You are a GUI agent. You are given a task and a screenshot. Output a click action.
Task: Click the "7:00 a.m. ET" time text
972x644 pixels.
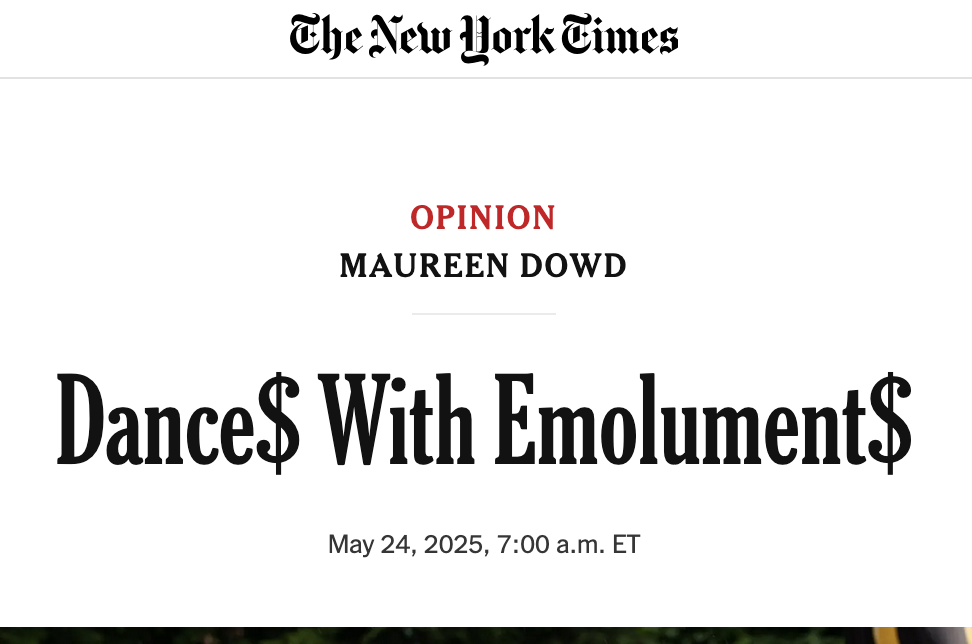[x=568, y=545]
